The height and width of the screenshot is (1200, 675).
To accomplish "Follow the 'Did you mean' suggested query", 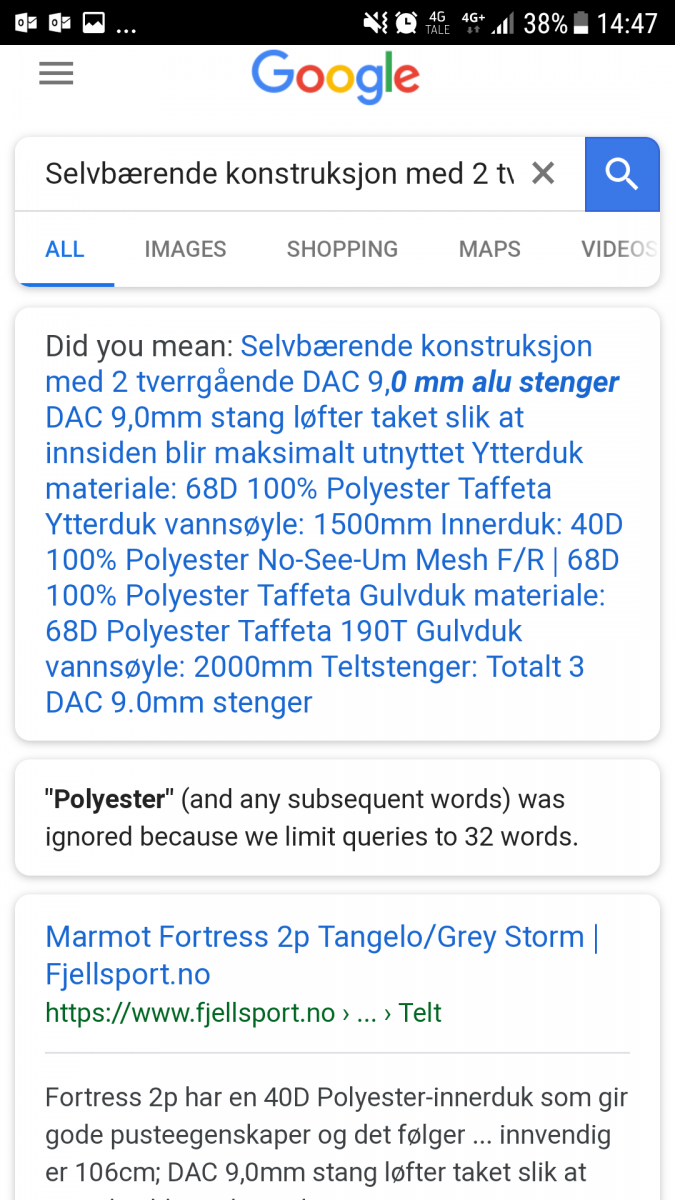I will click(x=330, y=525).
